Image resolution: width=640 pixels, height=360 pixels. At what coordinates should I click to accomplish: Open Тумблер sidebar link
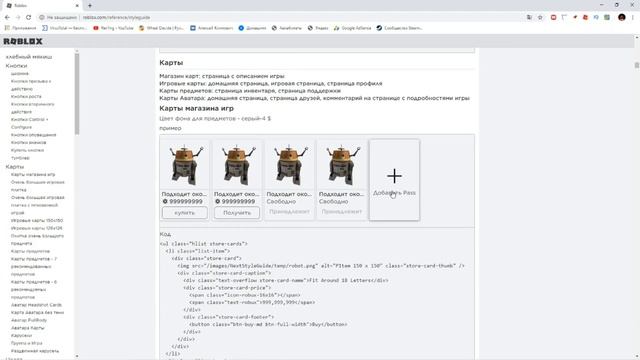(20, 158)
